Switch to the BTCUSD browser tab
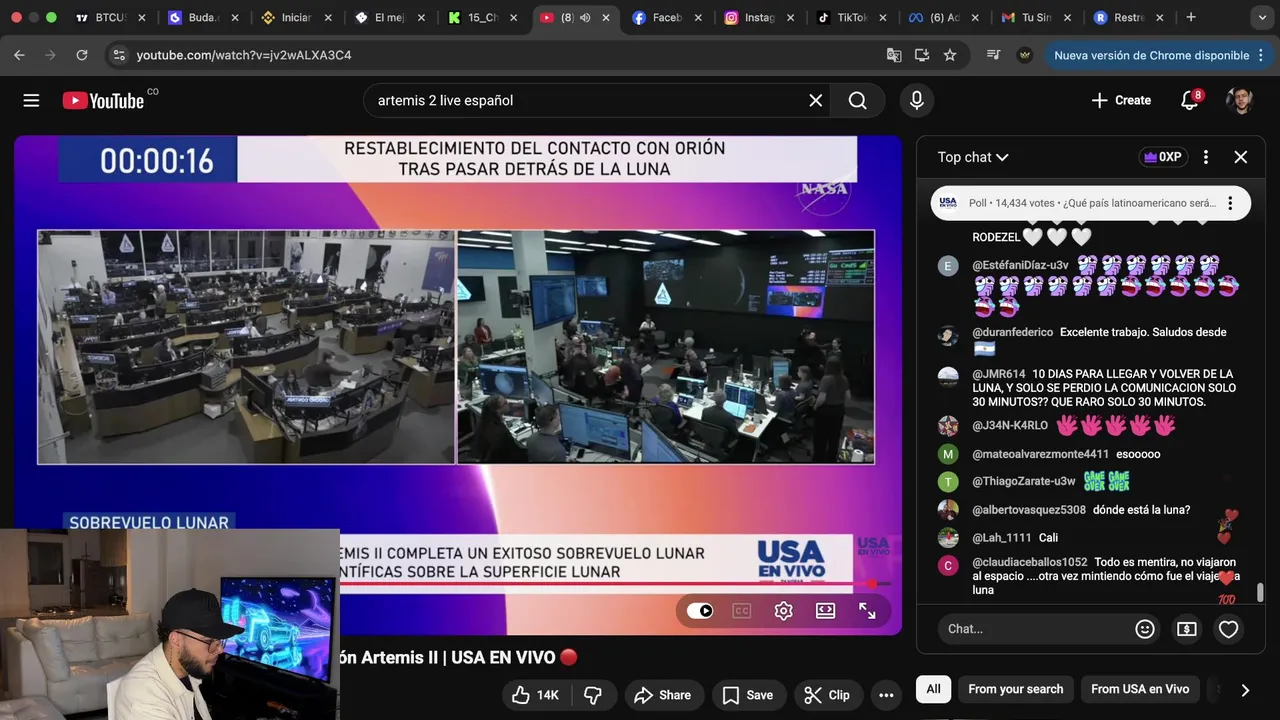1280x720 pixels. pyautogui.click(x=110, y=17)
